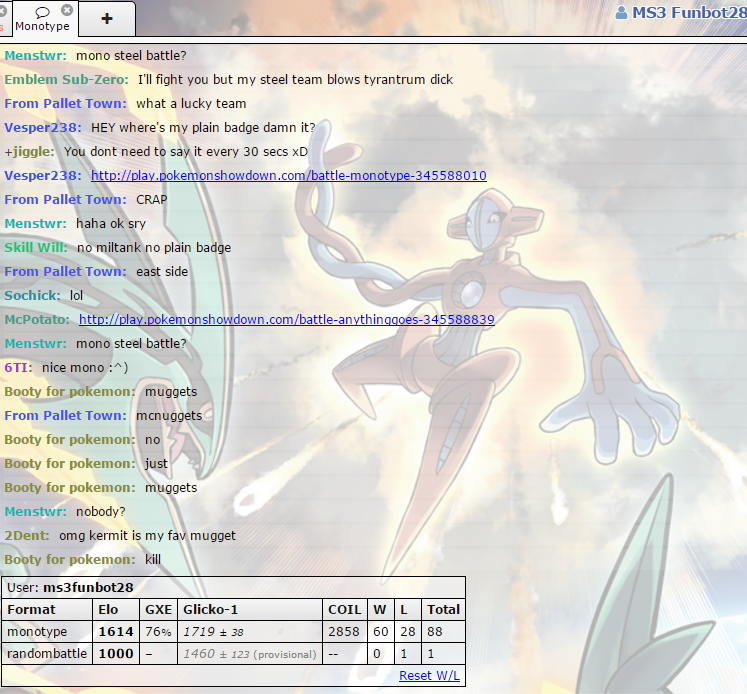Click Vesper238 on the plain badge message
Viewport: 747px width, 694px height.
[43, 128]
